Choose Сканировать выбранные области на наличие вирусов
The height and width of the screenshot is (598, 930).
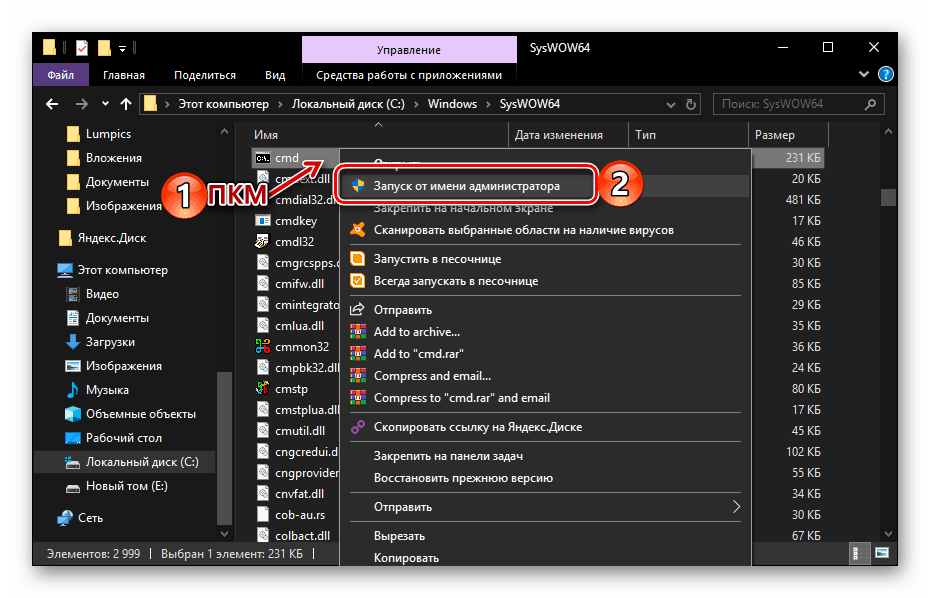524,230
